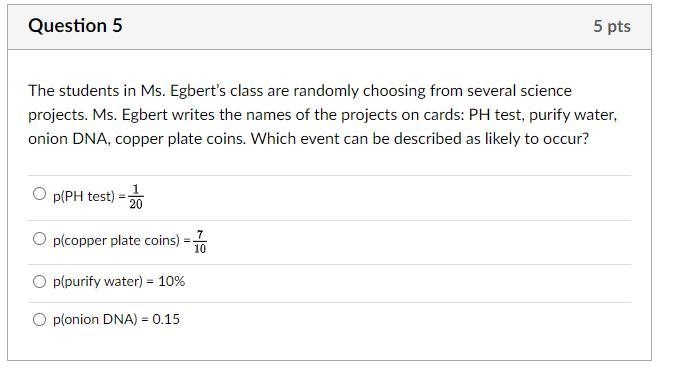Viewport: 680px width, 368px height.
Task: Click the "p(PH test) =" answer label
Action: pyautogui.click(x=89, y=196)
